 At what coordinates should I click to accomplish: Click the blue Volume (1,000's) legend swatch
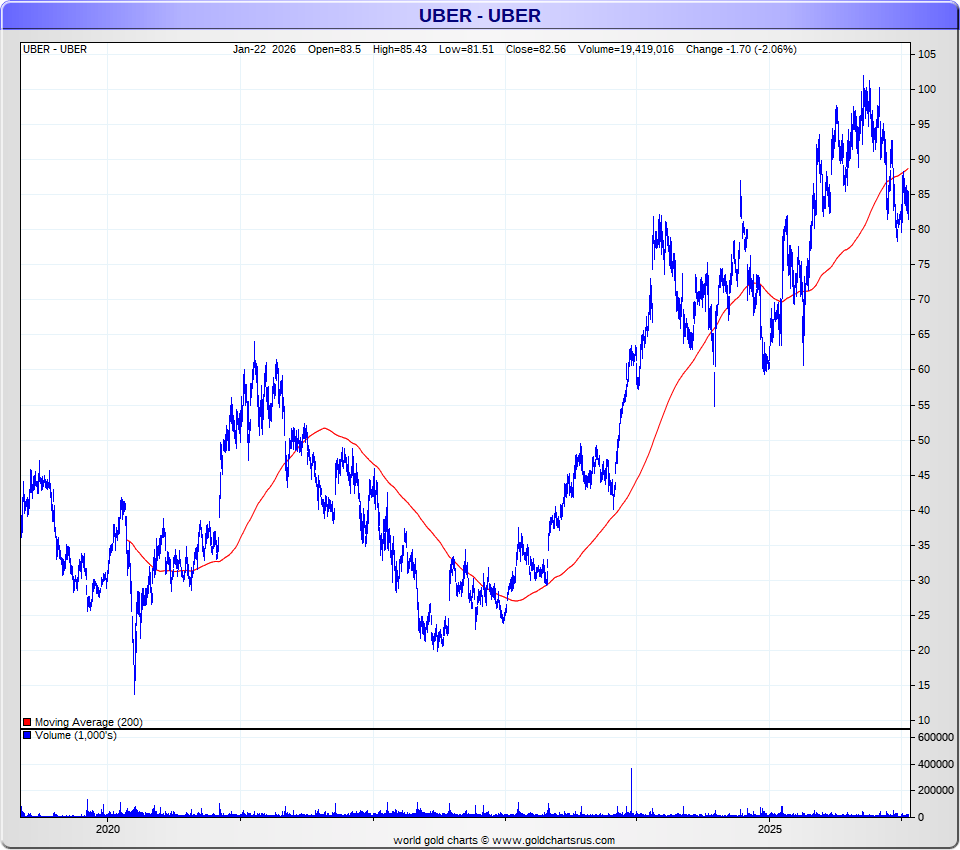pyautogui.click(x=27, y=736)
